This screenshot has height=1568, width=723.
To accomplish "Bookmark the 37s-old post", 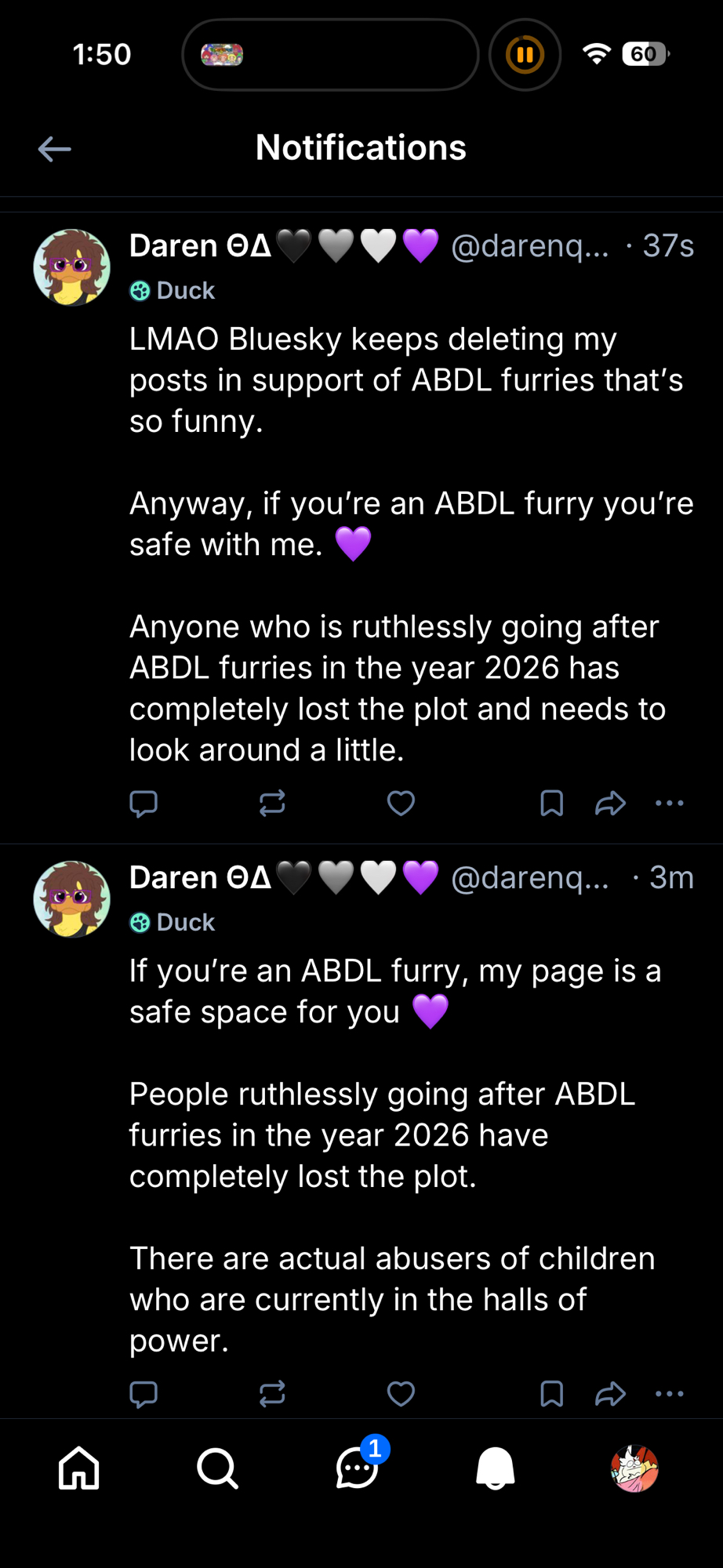I will pyautogui.click(x=552, y=804).
